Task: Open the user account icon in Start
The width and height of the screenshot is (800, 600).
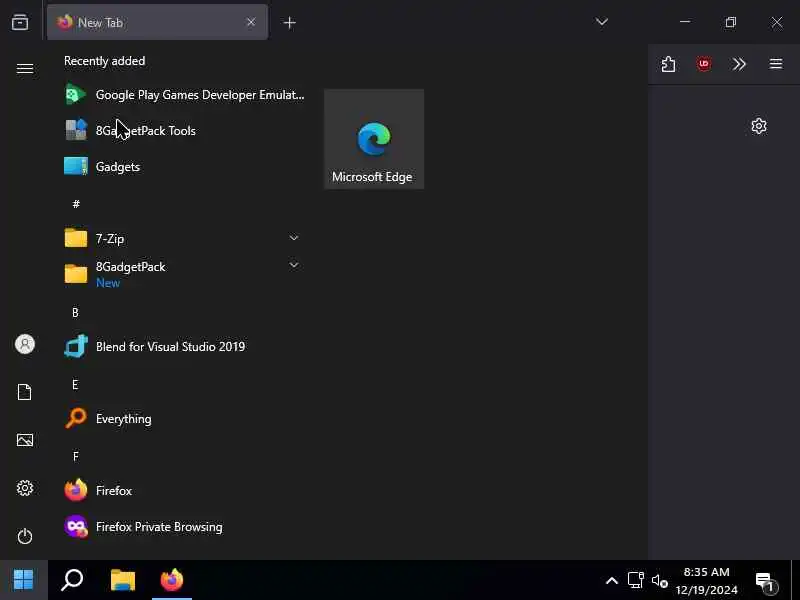Action: [x=24, y=344]
